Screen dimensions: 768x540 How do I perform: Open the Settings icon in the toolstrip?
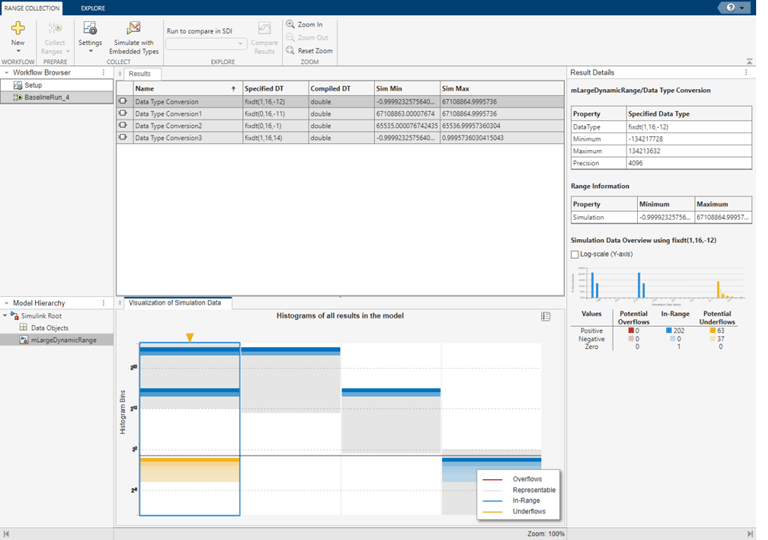(x=90, y=28)
